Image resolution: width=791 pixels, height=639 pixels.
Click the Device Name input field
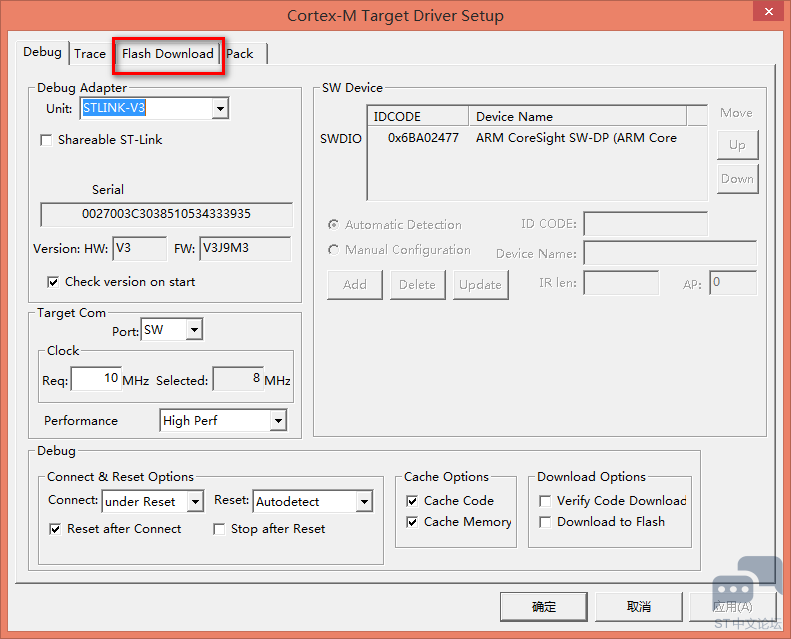coord(670,253)
